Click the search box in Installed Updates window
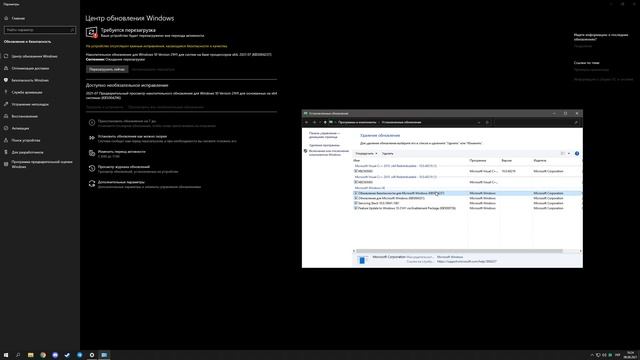Viewport: 640px width, 360px height. click(x=536, y=122)
